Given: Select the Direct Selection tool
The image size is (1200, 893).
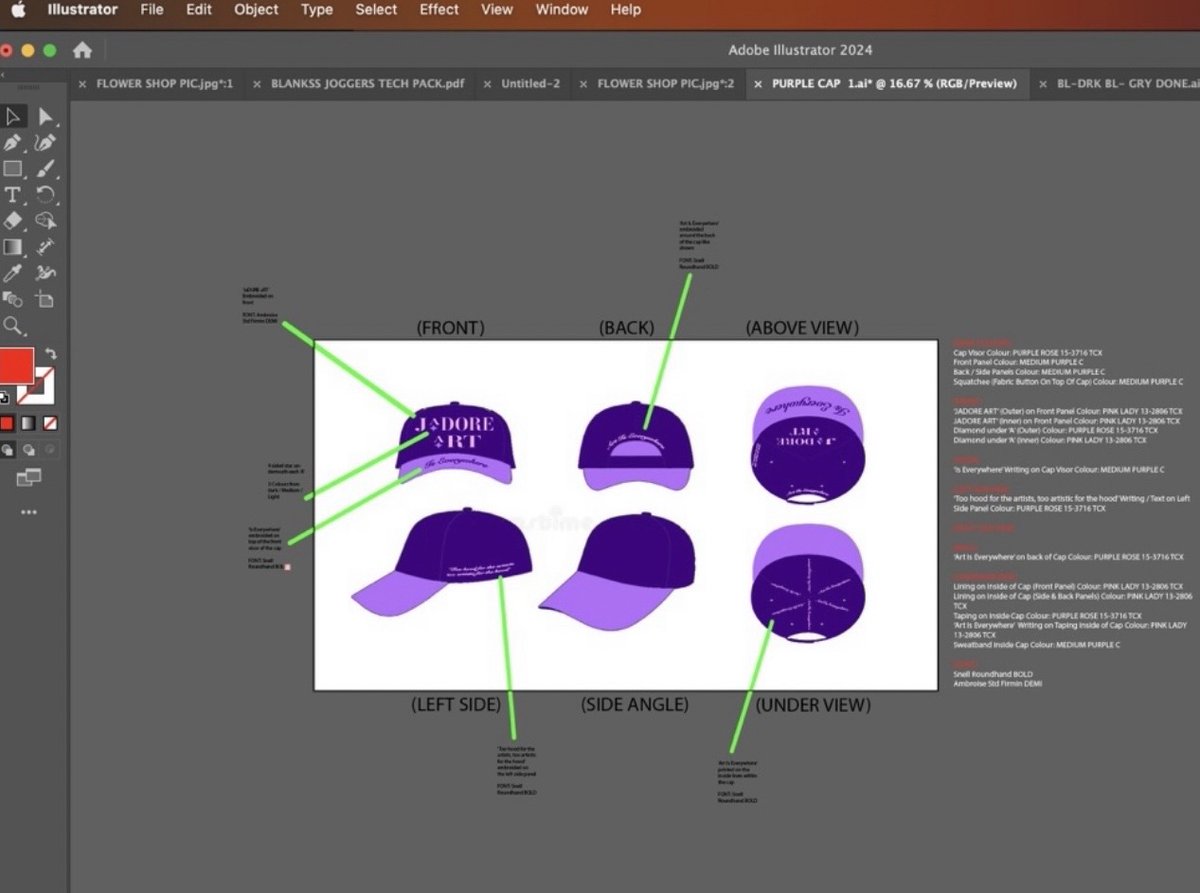Looking at the screenshot, I should tap(45, 117).
